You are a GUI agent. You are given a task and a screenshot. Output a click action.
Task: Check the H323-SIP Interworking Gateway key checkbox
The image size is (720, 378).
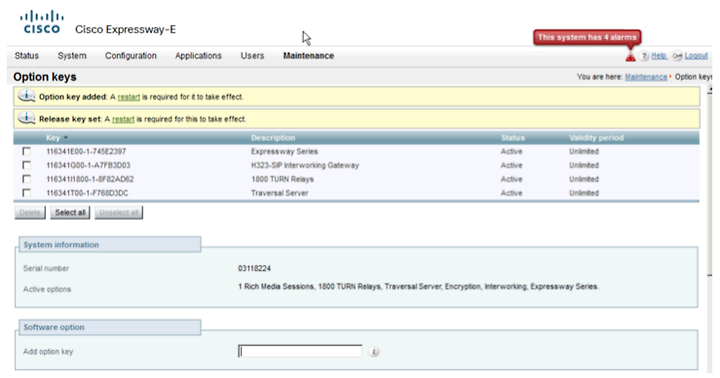tap(27, 165)
